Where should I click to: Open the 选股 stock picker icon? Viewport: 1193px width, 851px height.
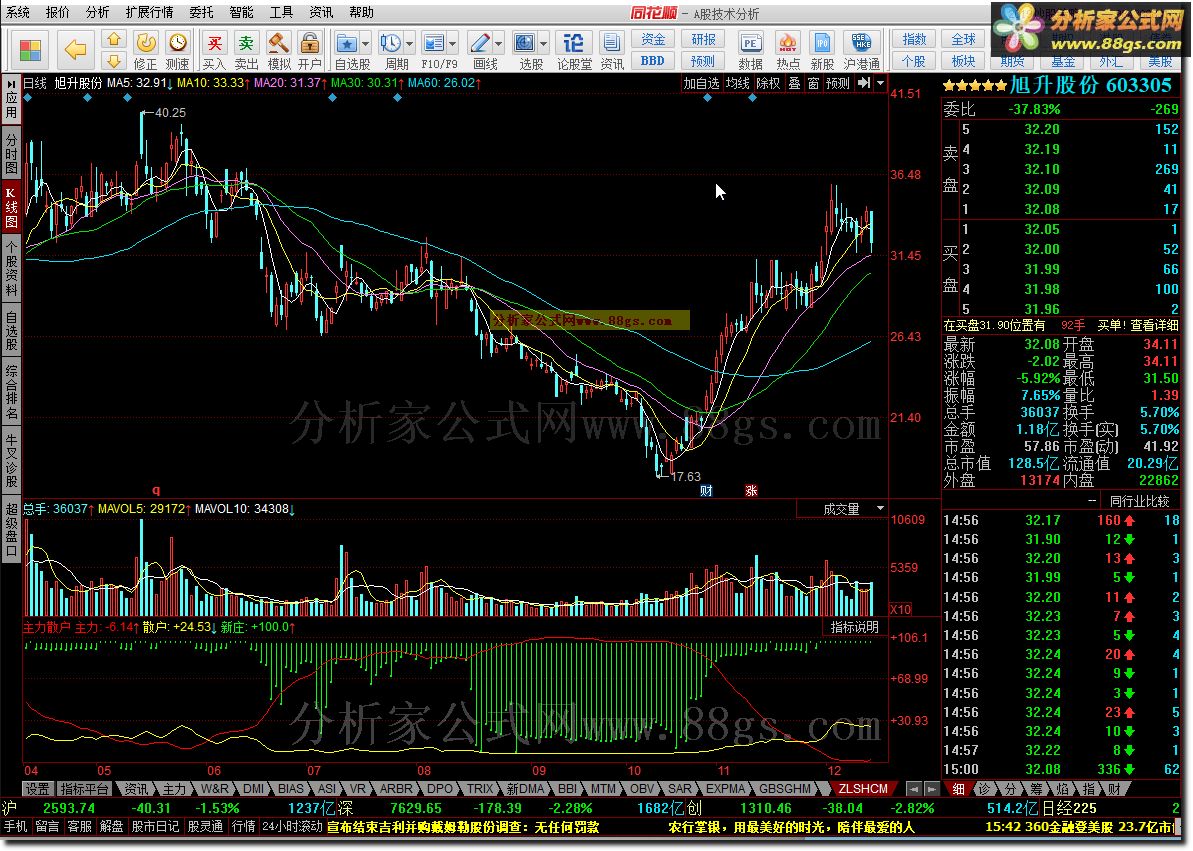pos(524,43)
